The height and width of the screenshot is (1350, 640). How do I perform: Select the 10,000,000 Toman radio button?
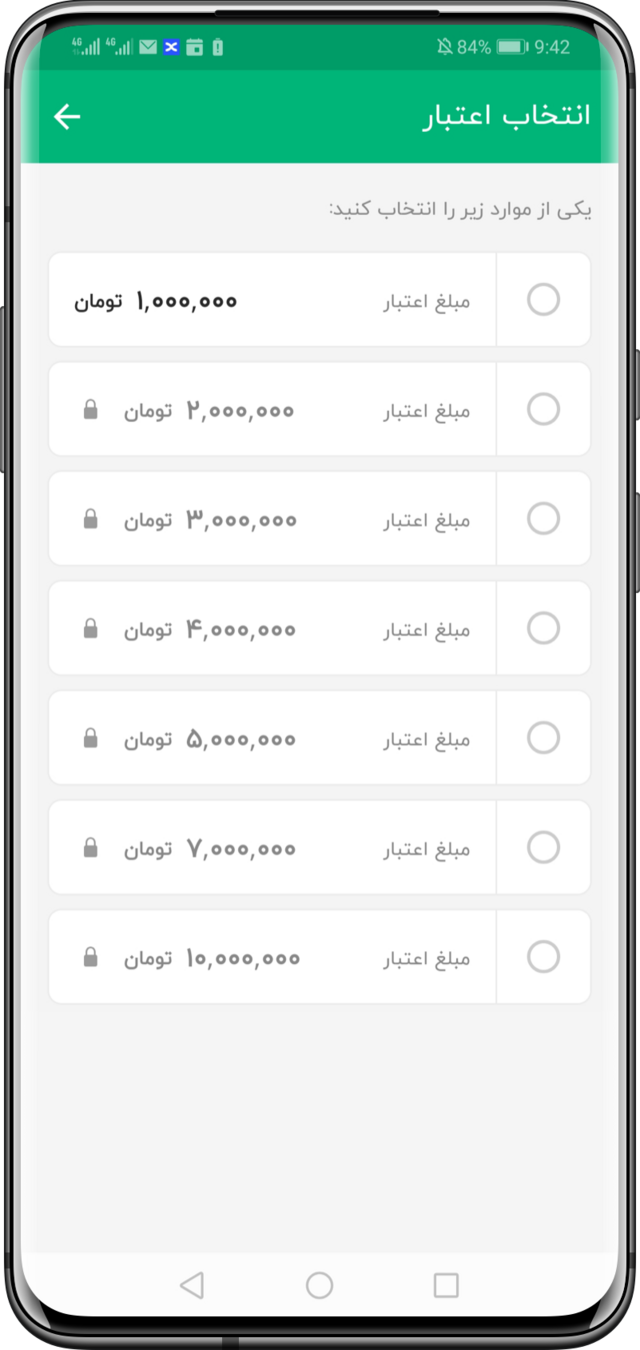[x=543, y=957]
